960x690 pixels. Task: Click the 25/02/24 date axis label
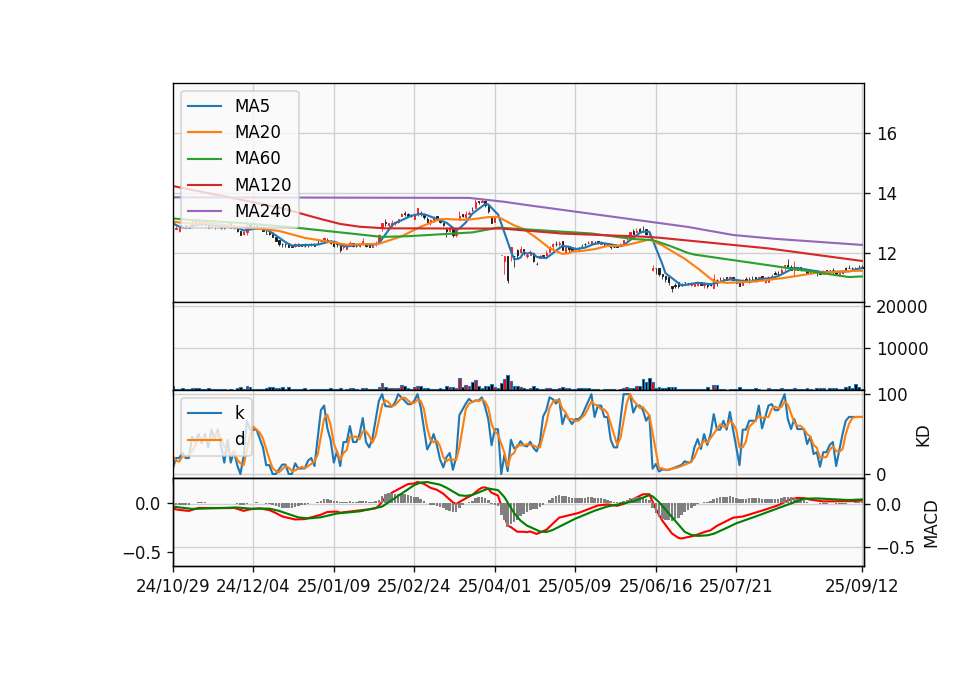pyautogui.click(x=414, y=586)
